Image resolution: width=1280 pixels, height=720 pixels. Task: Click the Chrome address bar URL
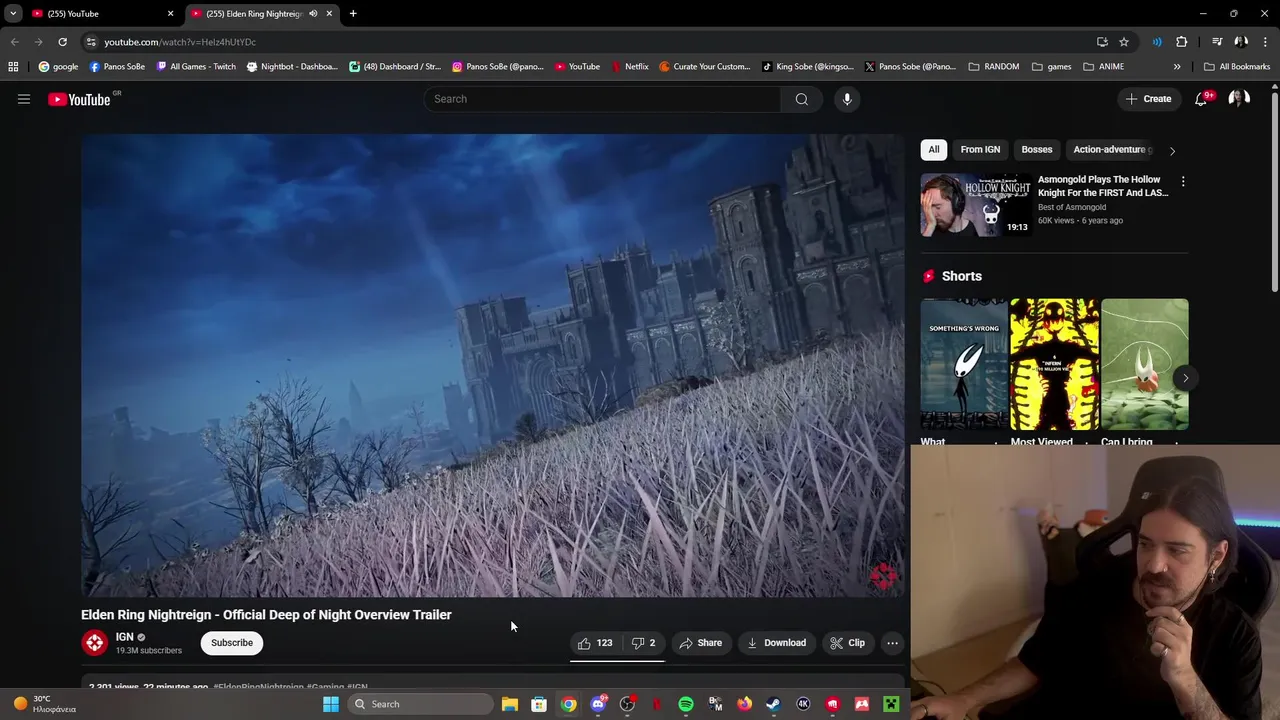180,42
